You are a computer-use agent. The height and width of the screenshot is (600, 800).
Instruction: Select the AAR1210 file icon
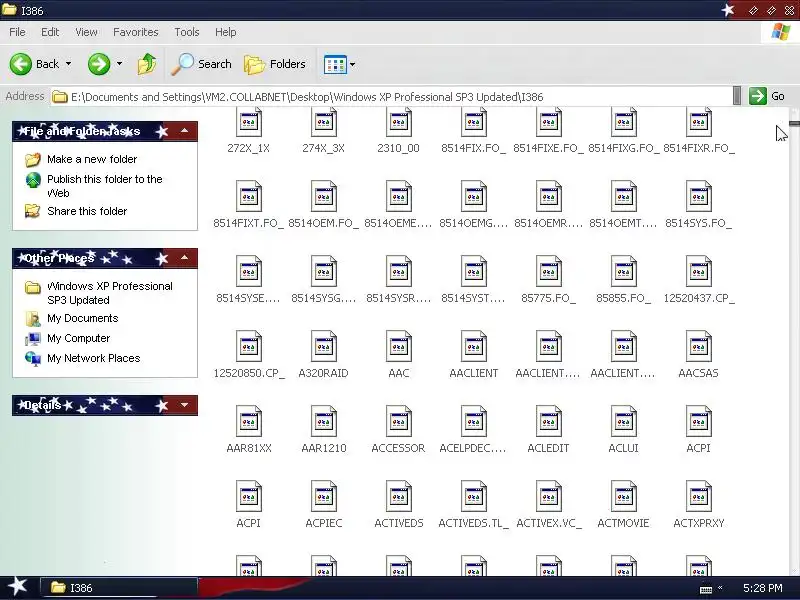click(323, 421)
